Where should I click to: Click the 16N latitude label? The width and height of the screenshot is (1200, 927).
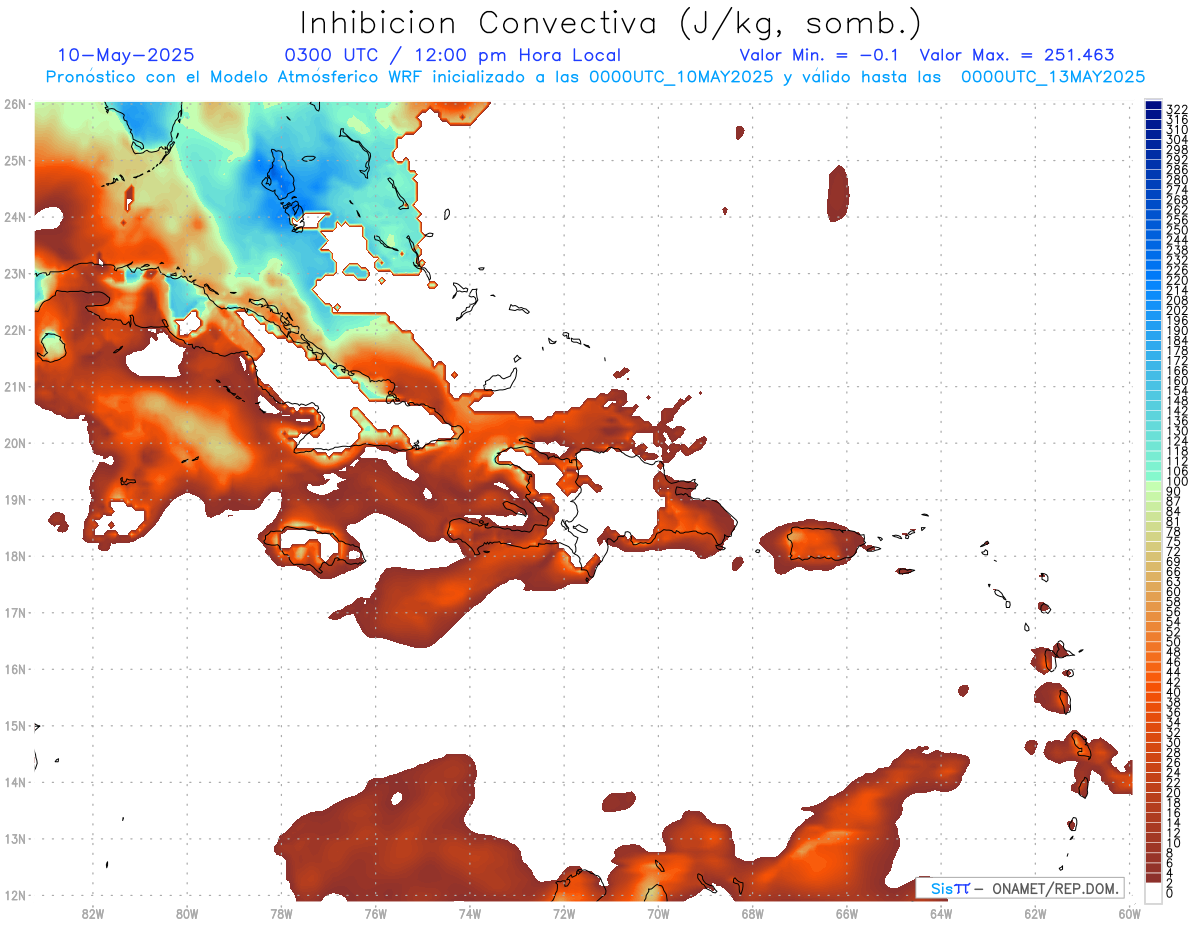14,669
